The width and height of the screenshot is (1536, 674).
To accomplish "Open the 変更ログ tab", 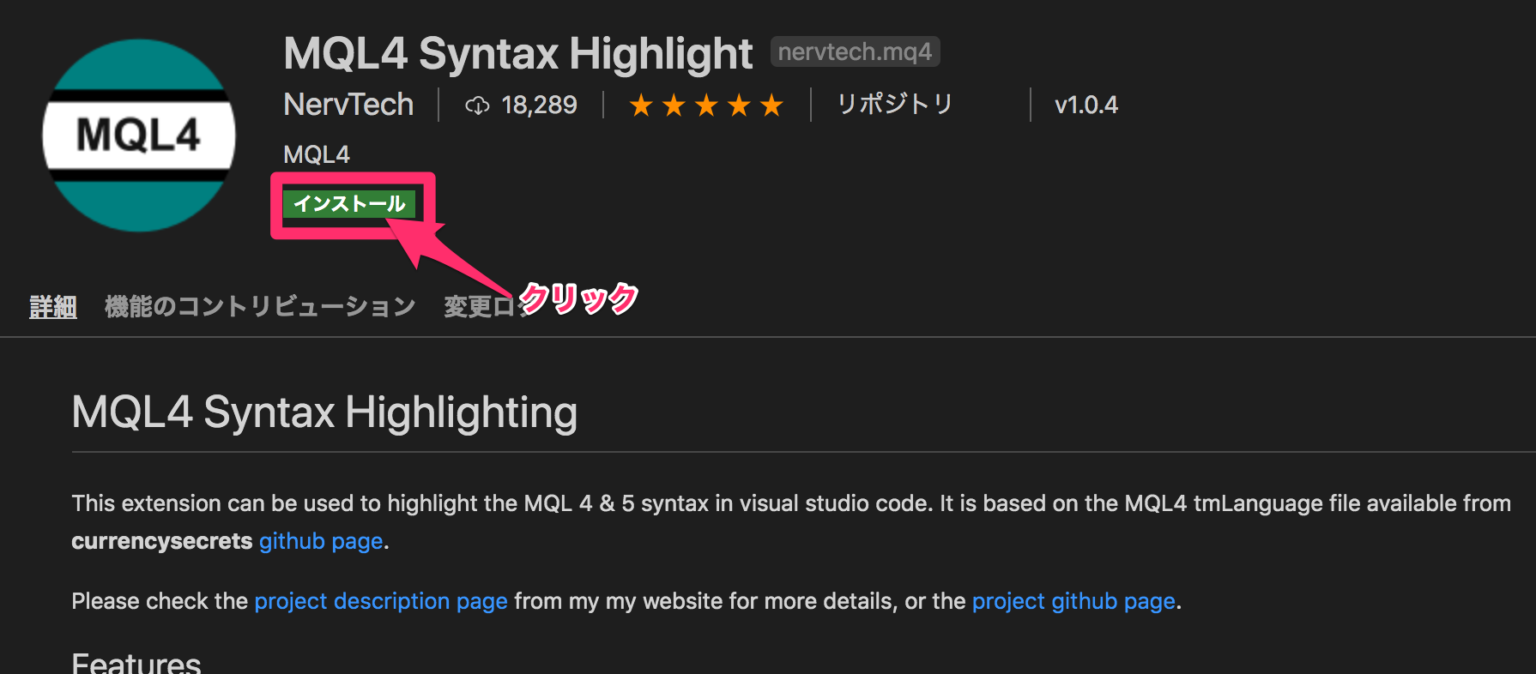I will coord(486,307).
